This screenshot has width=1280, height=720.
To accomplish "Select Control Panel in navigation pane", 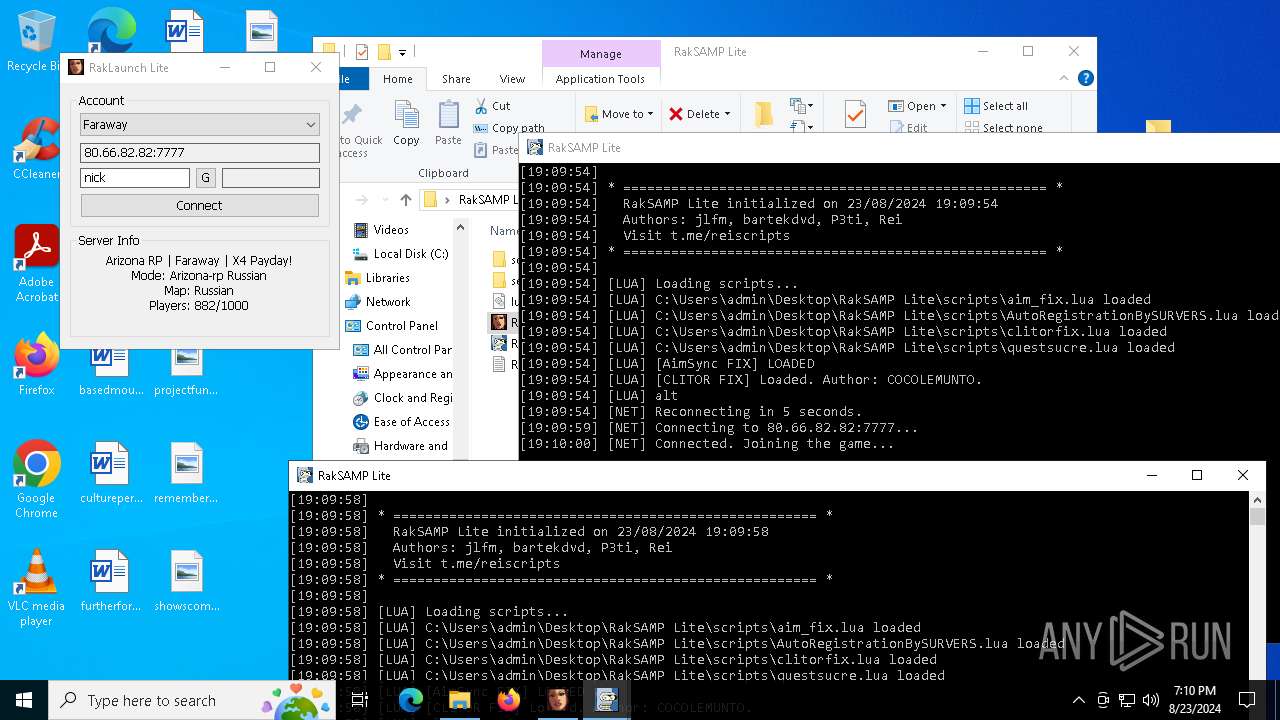I will pyautogui.click(x=391, y=326).
